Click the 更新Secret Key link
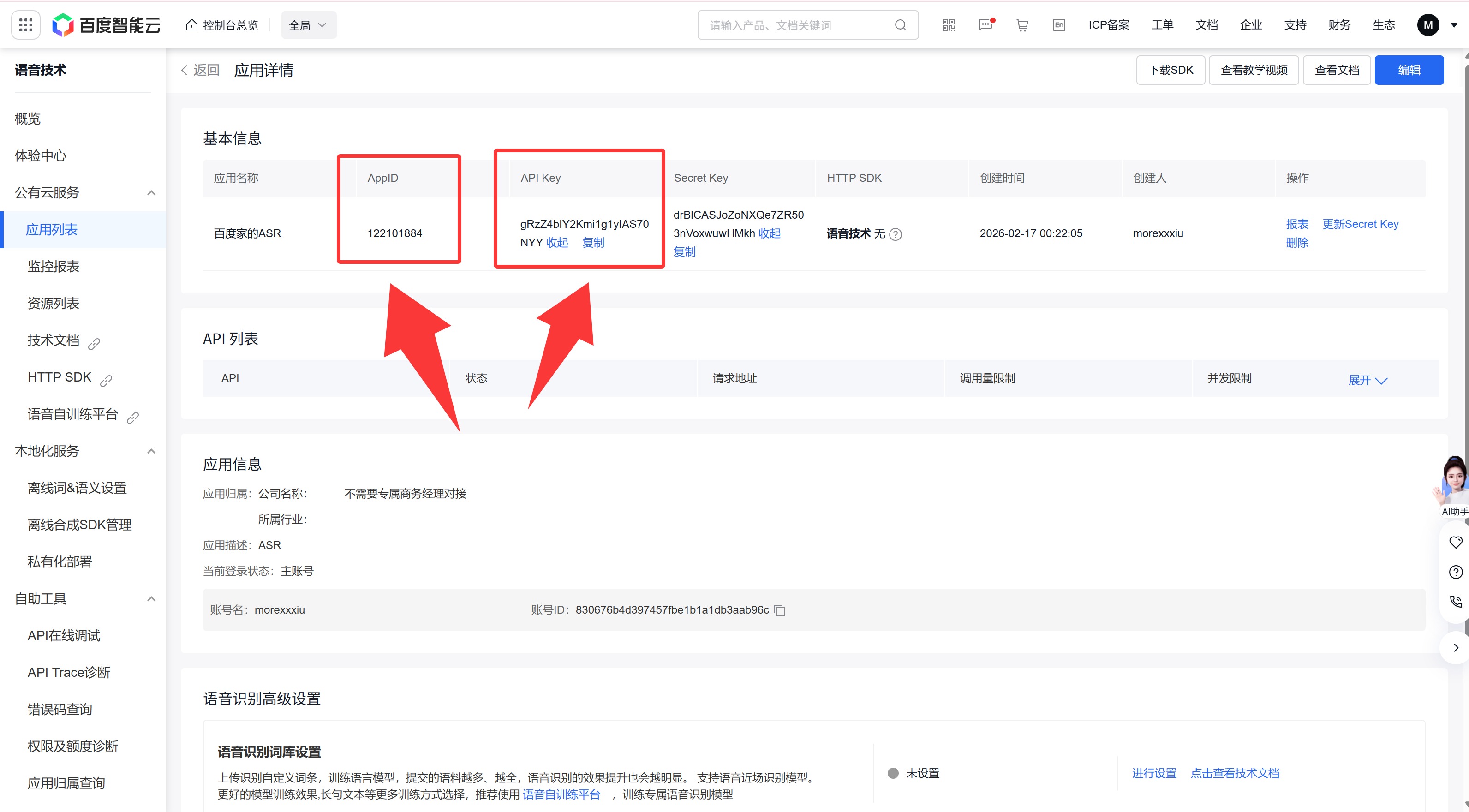Viewport: 1469px width, 812px height. (1360, 224)
